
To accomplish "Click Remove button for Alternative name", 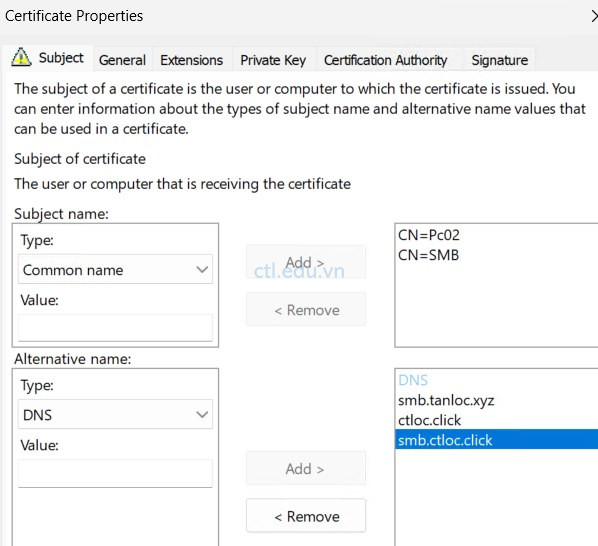I will pyautogui.click(x=306, y=515).
